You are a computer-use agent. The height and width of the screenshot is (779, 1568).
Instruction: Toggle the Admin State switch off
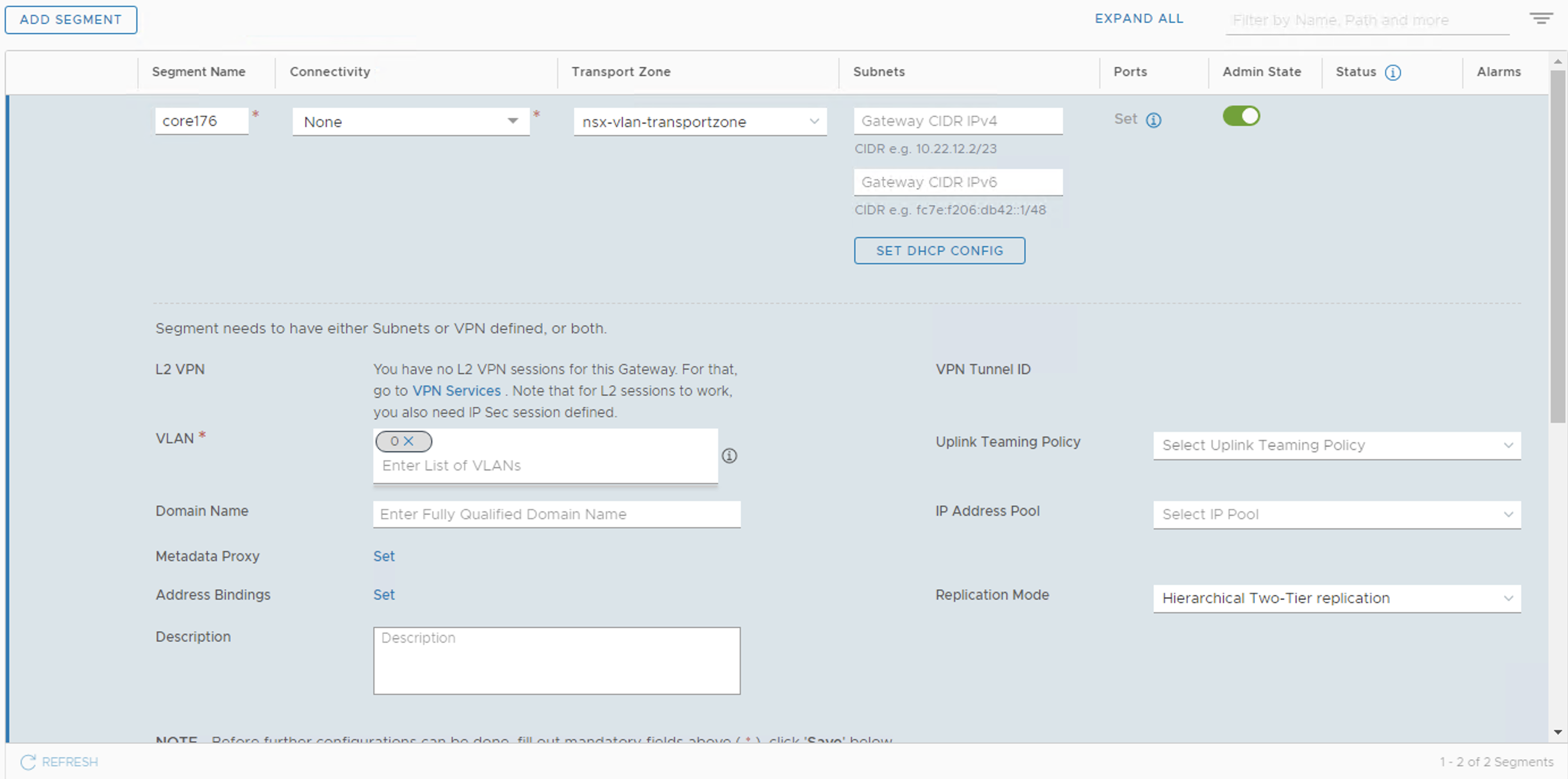tap(1241, 116)
